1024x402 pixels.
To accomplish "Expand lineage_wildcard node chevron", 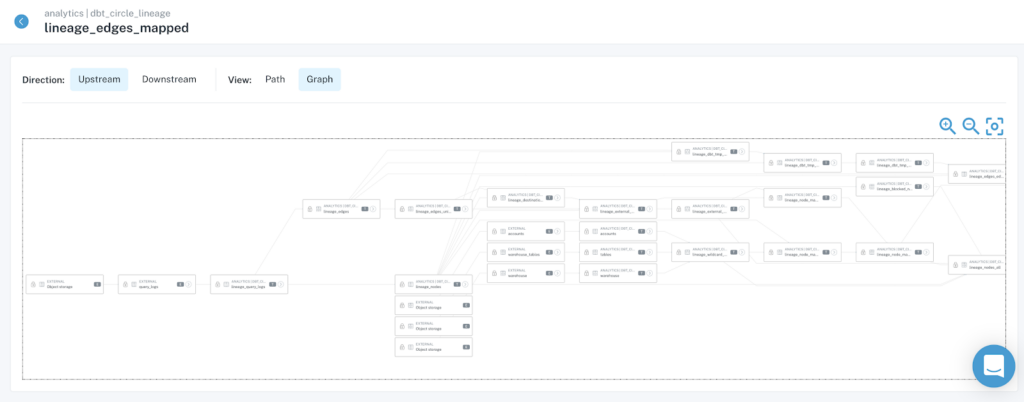I will click(741, 252).
